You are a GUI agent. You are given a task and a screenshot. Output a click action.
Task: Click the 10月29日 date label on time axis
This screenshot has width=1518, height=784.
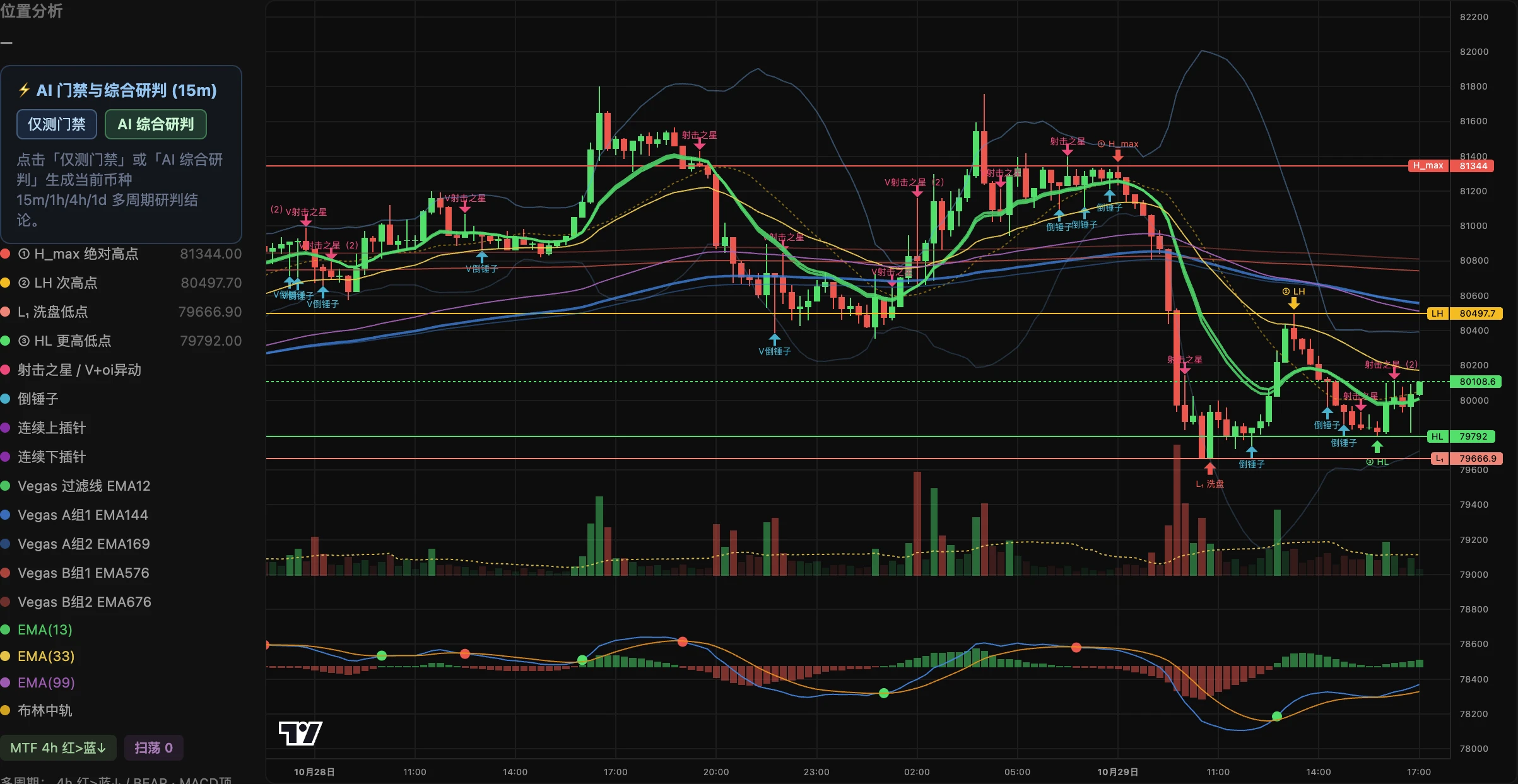(x=1117, y=772)
